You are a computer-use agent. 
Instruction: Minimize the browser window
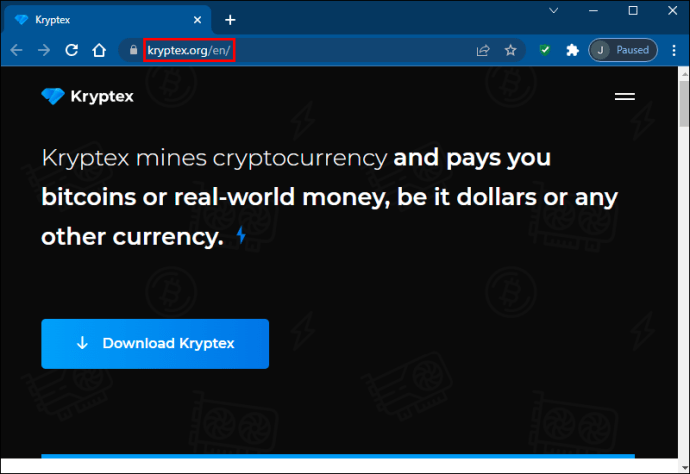[593, 11]
